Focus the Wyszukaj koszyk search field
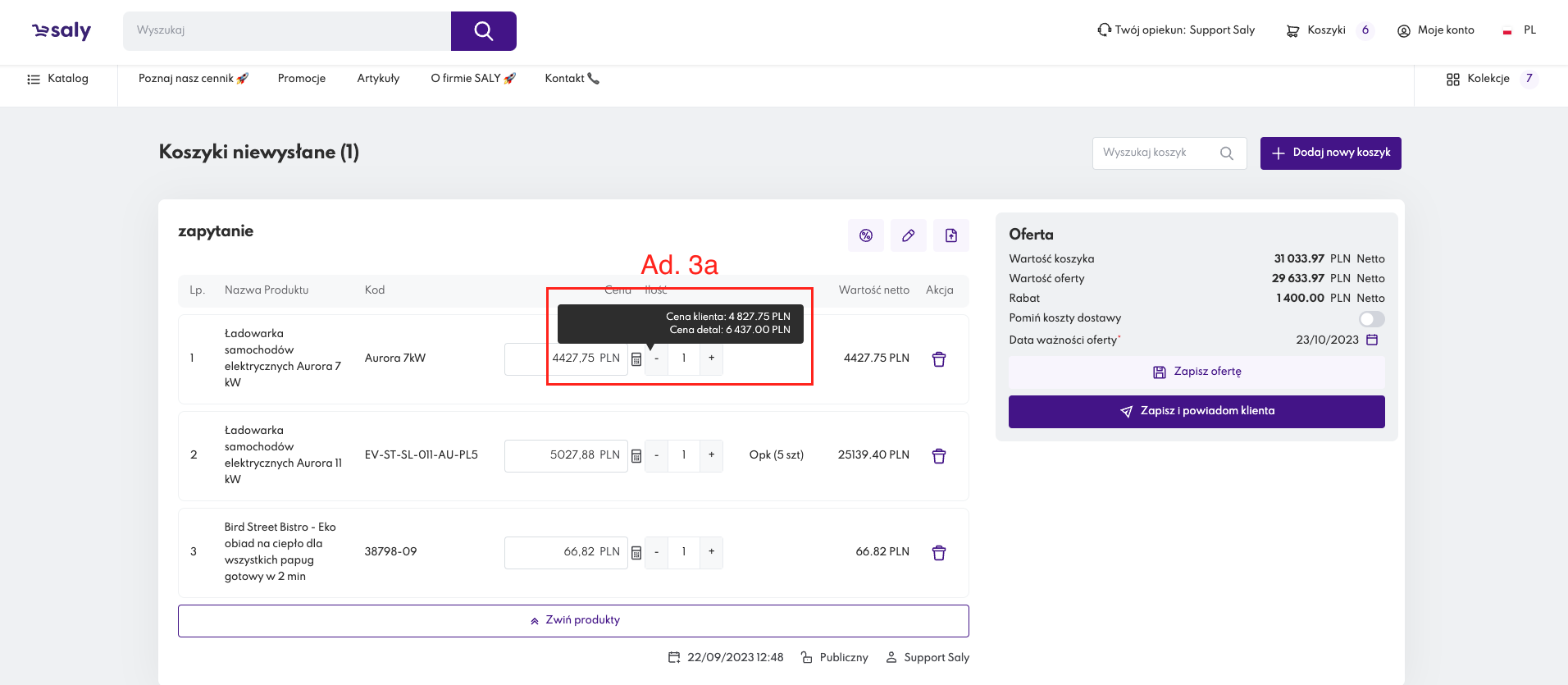This screenshot has height=685, width=1568. [1156, 153]
